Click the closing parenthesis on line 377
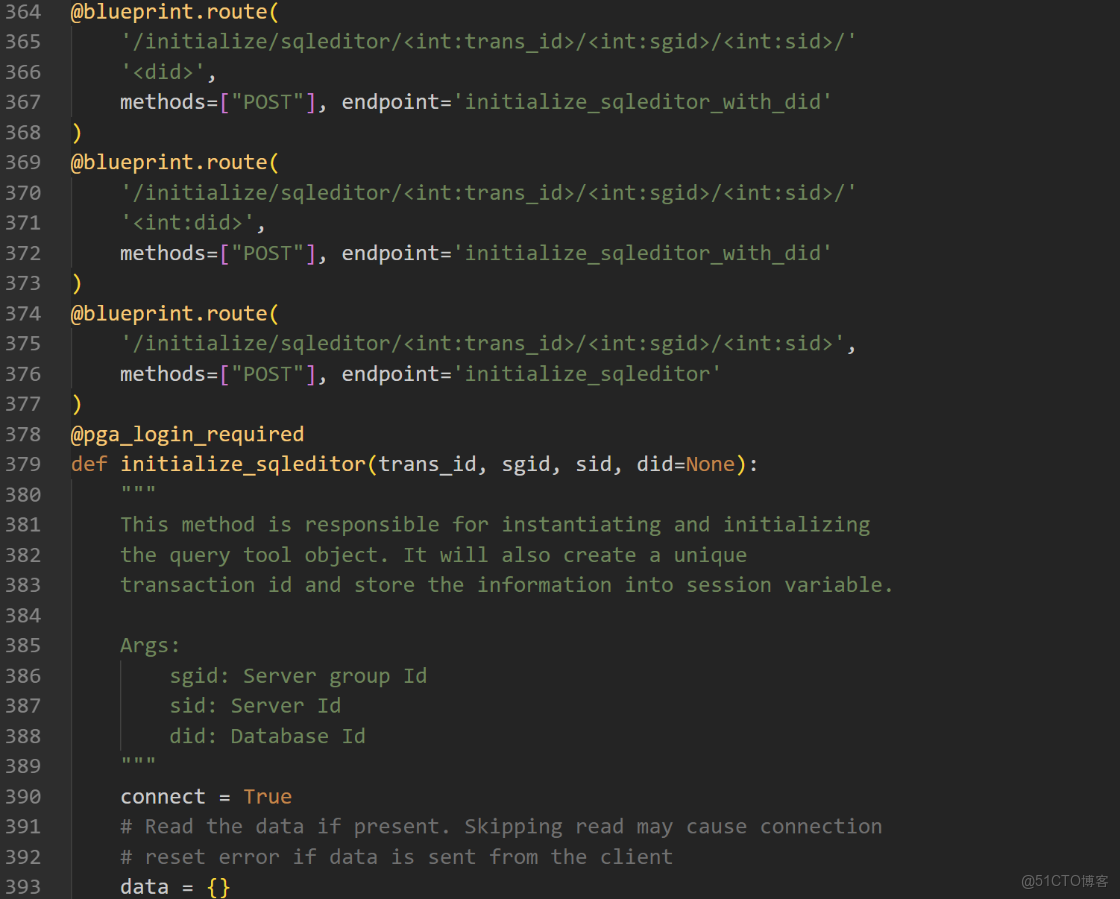The image size is (1120, 899). (77, 403)
